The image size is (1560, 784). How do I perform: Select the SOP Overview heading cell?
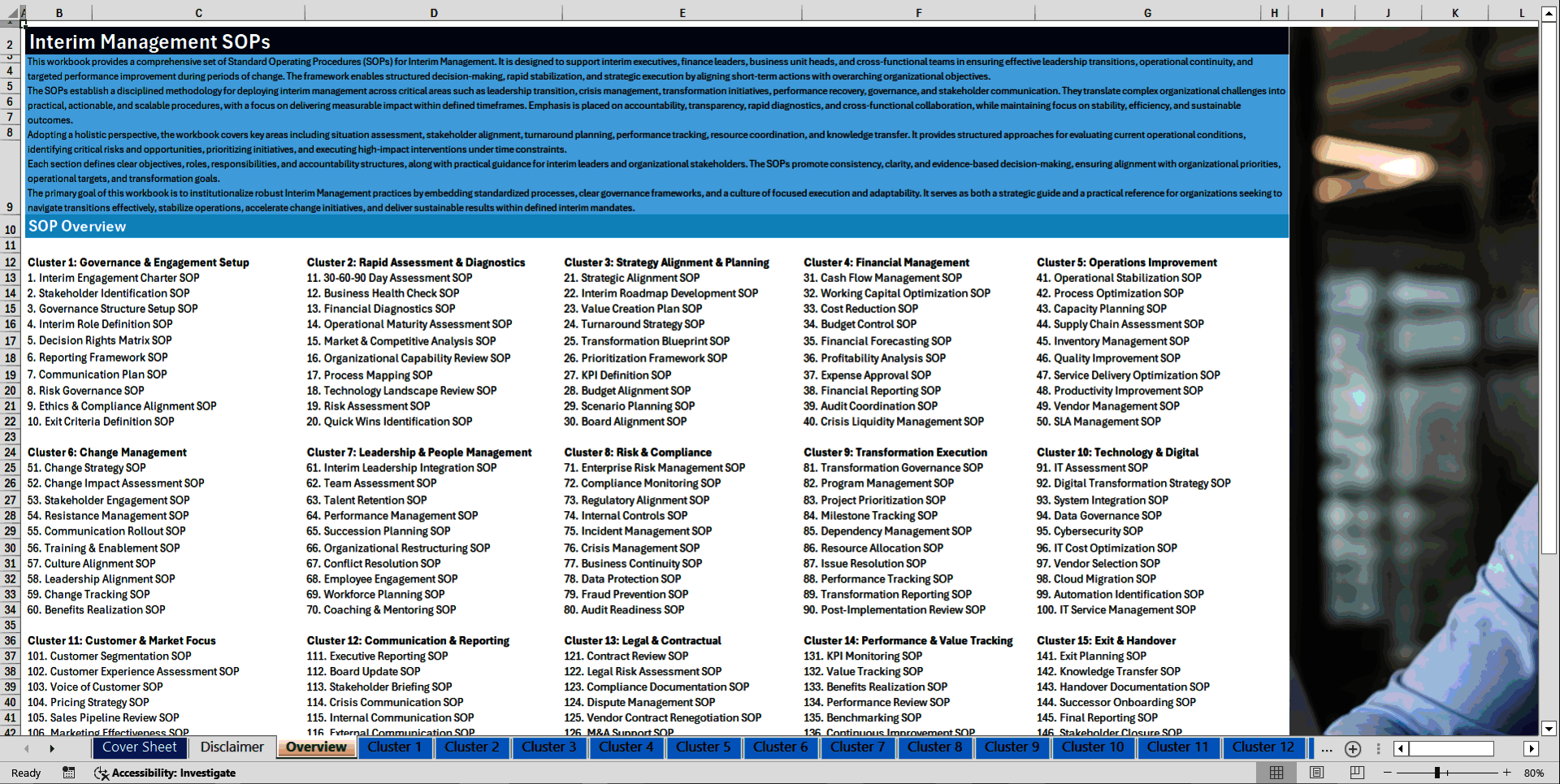click(657, 227)
